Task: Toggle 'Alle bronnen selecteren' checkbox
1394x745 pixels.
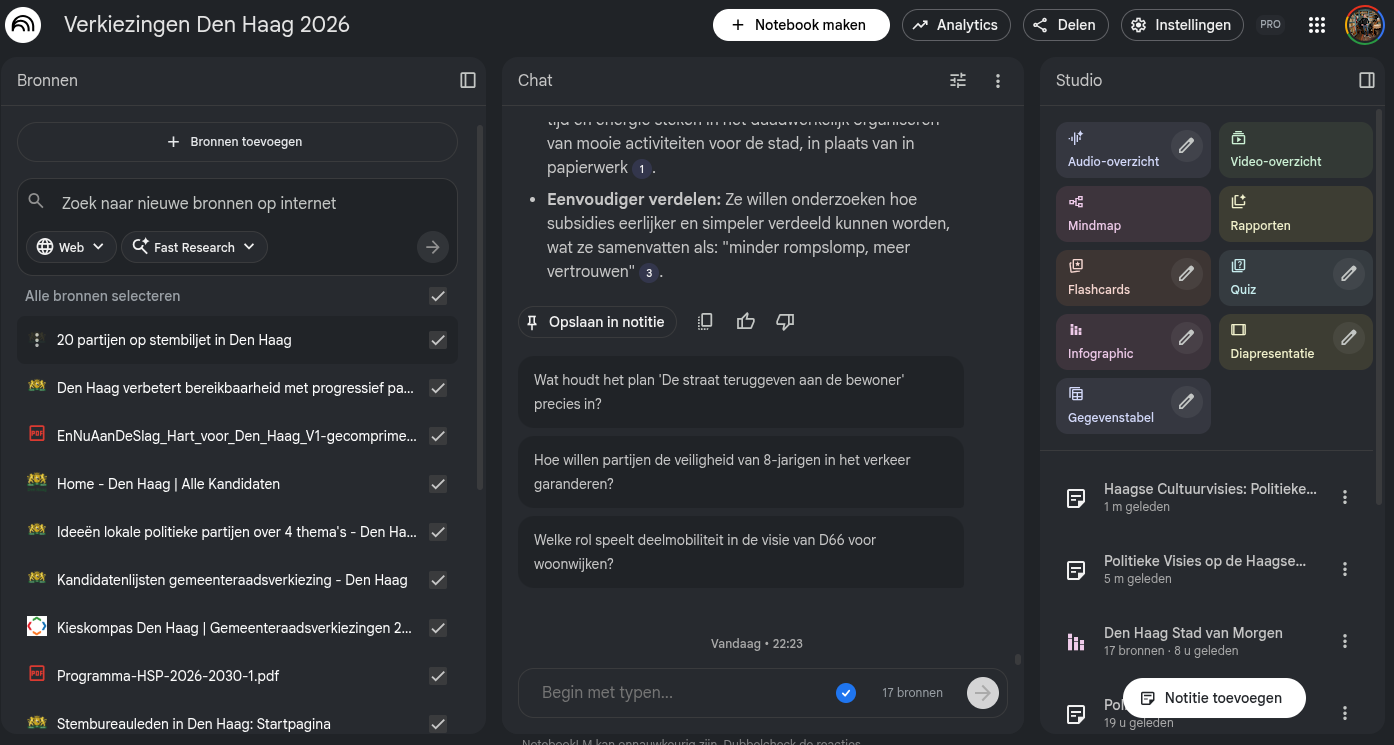Action: [437, 296]
